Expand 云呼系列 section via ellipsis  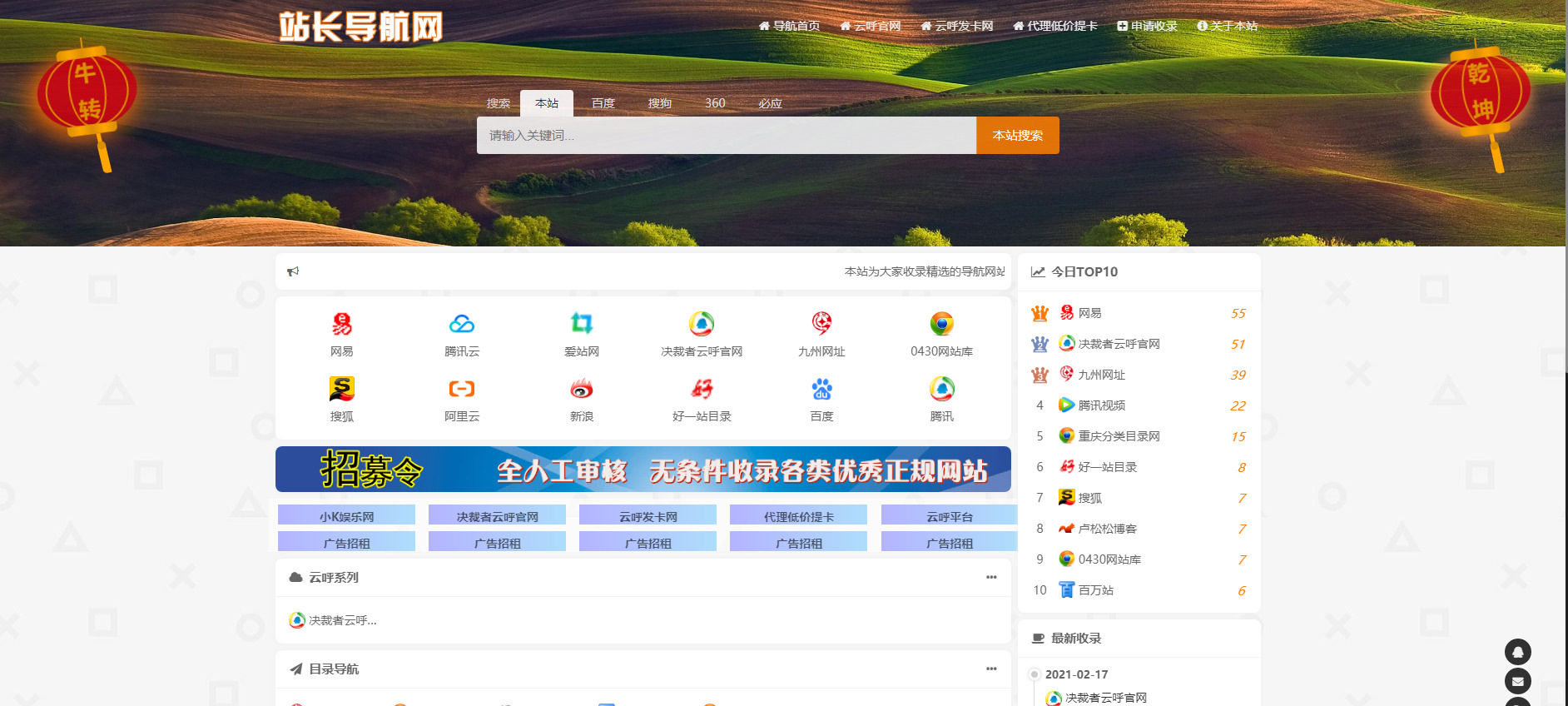tap(990, 577)
